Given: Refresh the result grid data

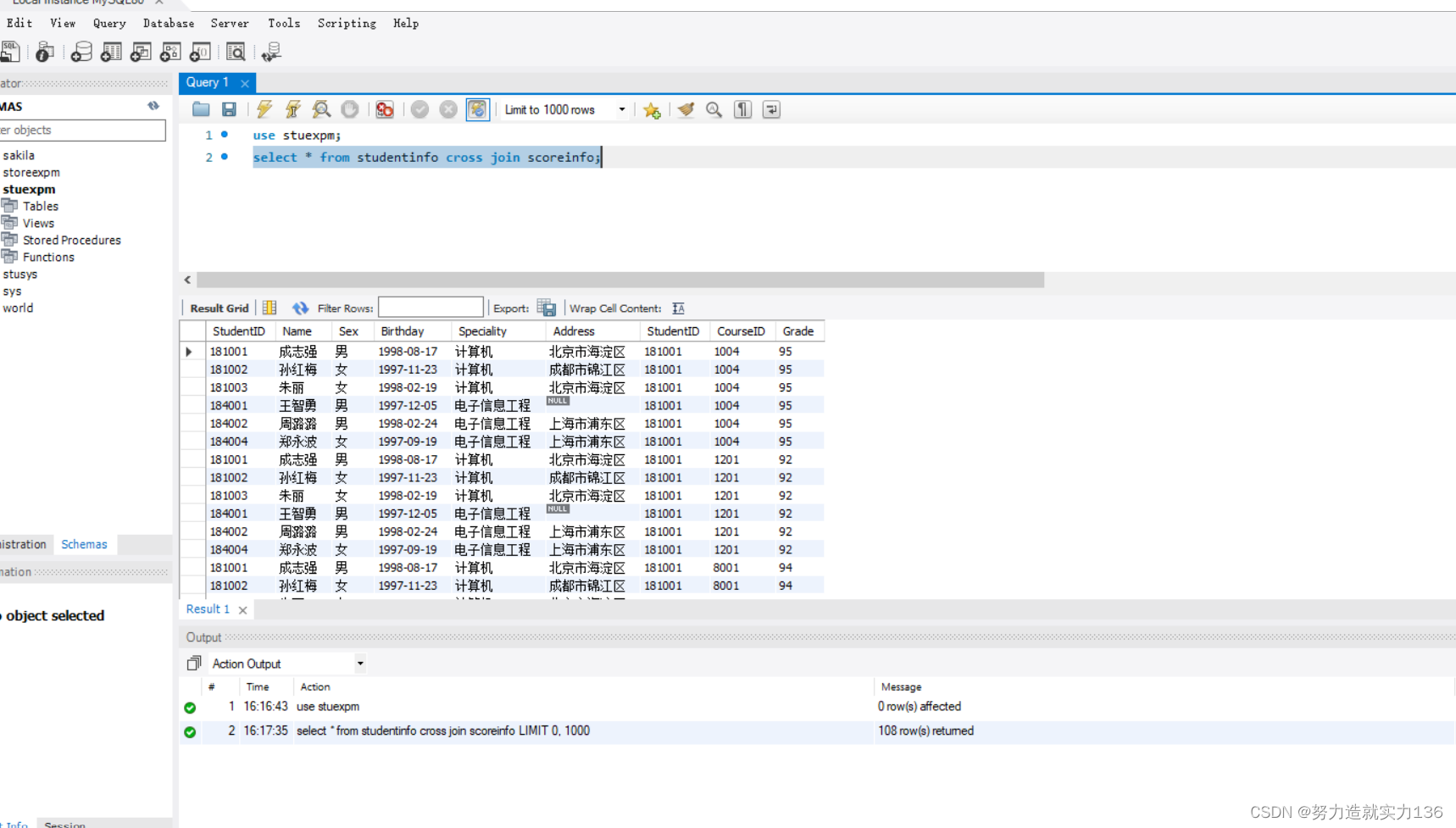Looking at the screenshot, I should click(x=300, y=308).
